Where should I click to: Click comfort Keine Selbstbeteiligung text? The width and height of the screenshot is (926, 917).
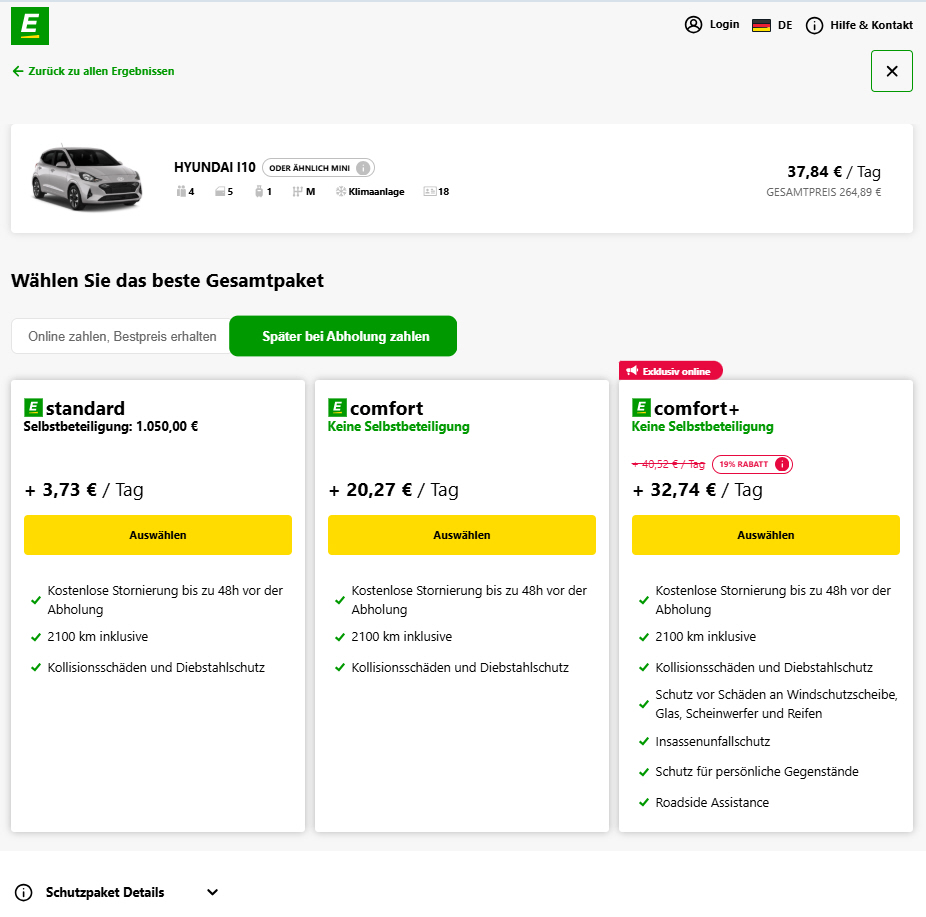click(x=399, y=426)
